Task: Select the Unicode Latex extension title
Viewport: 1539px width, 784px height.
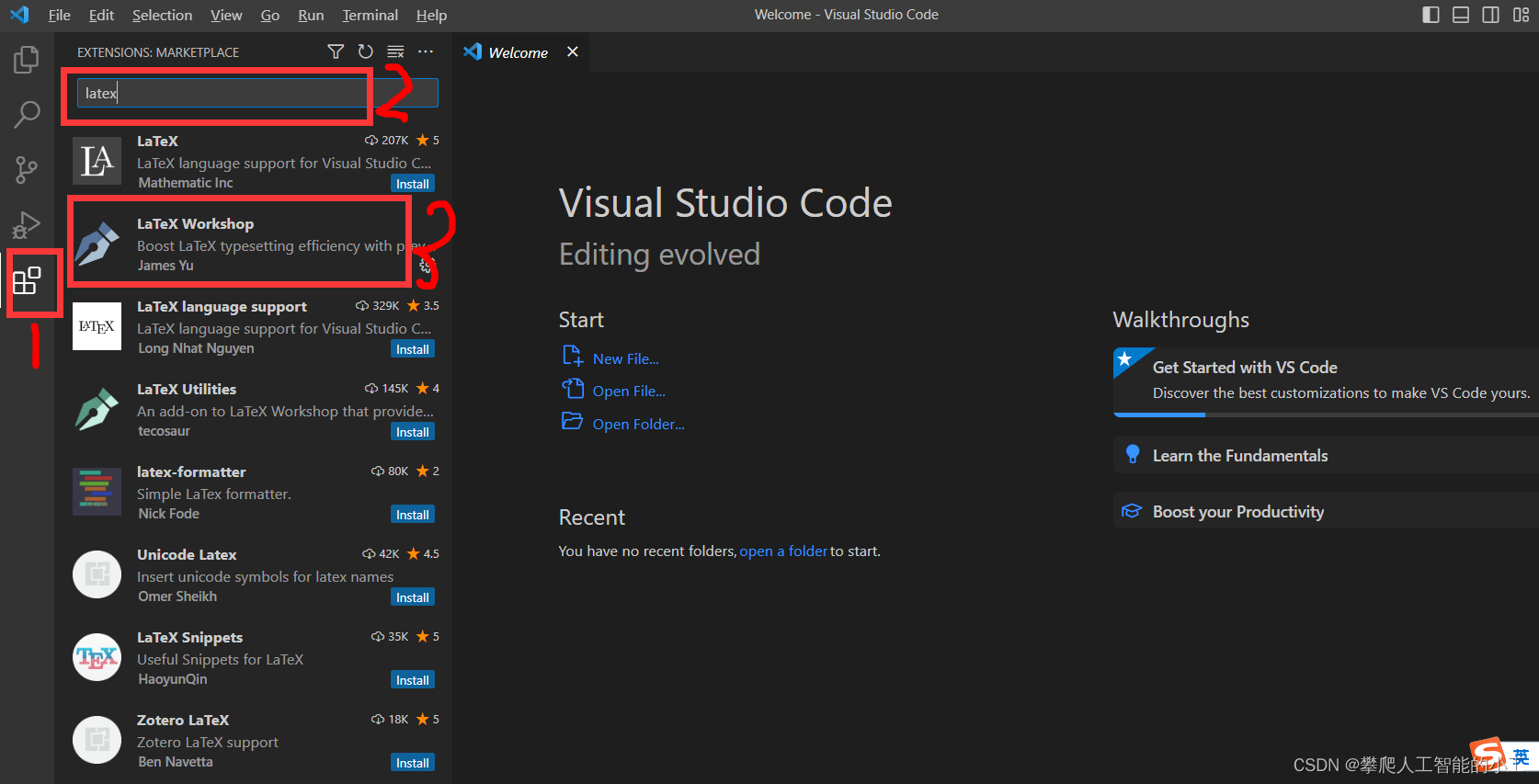Action: [x=187, y=554]
